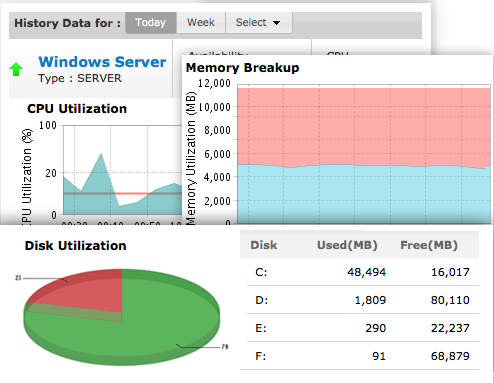Click the Disk Utilization heading
Image resolution: width=494 pixels, height=383 pixels.
click(76, 246)
